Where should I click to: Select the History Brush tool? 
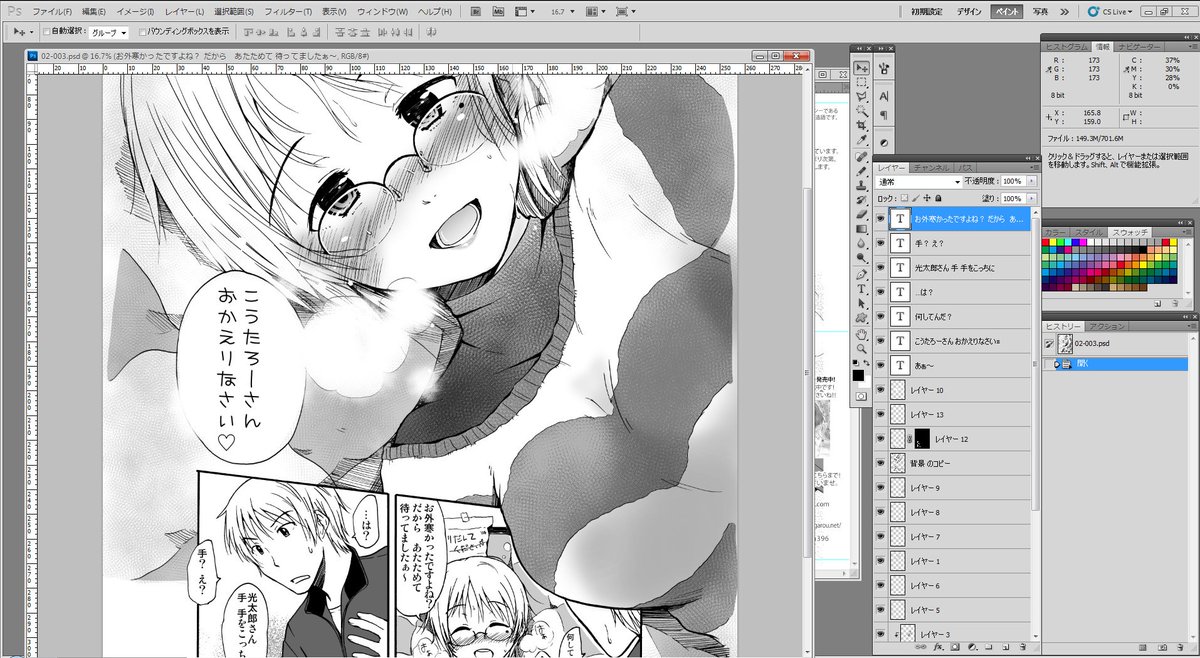click(x=862, y=199)
